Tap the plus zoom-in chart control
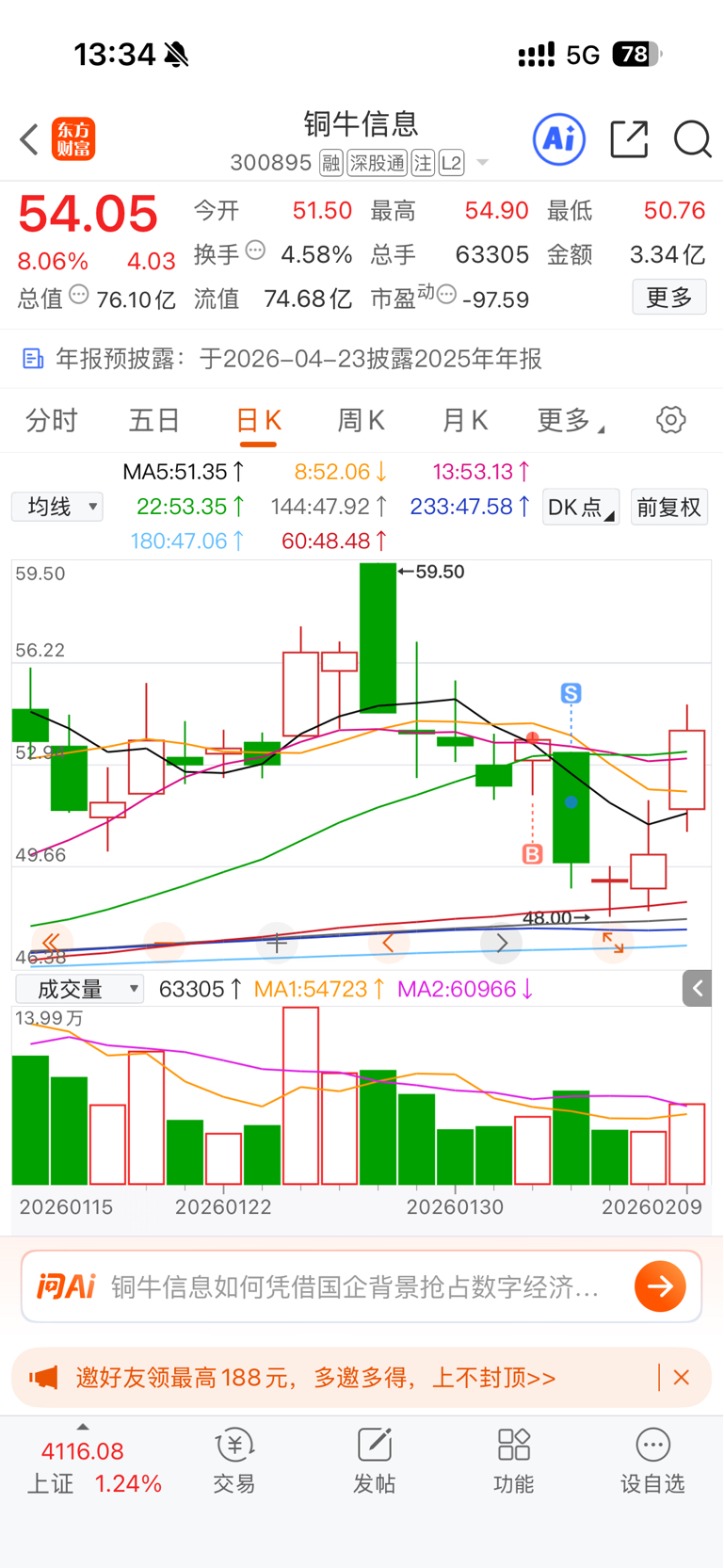 pos(277,942)
